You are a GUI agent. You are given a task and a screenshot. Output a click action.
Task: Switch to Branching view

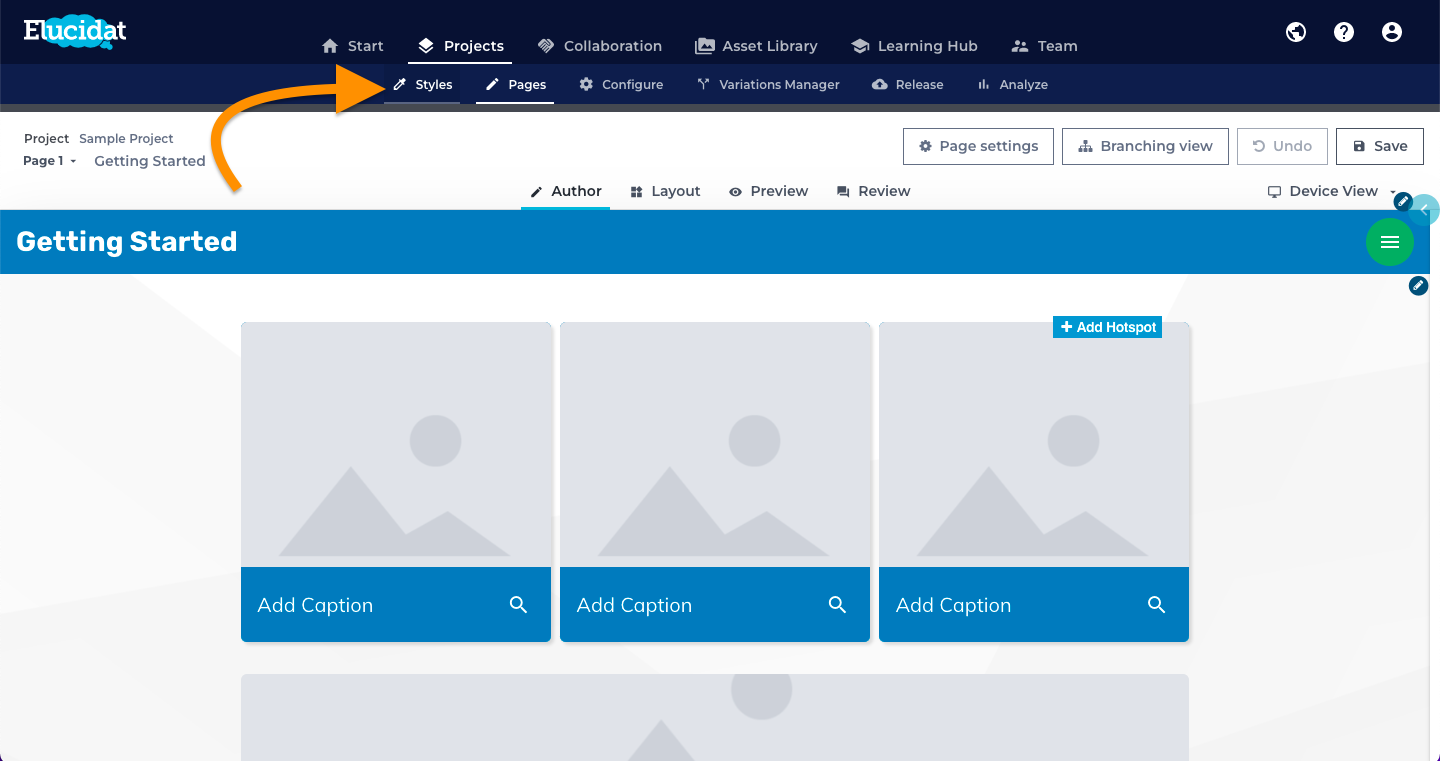1145,146
